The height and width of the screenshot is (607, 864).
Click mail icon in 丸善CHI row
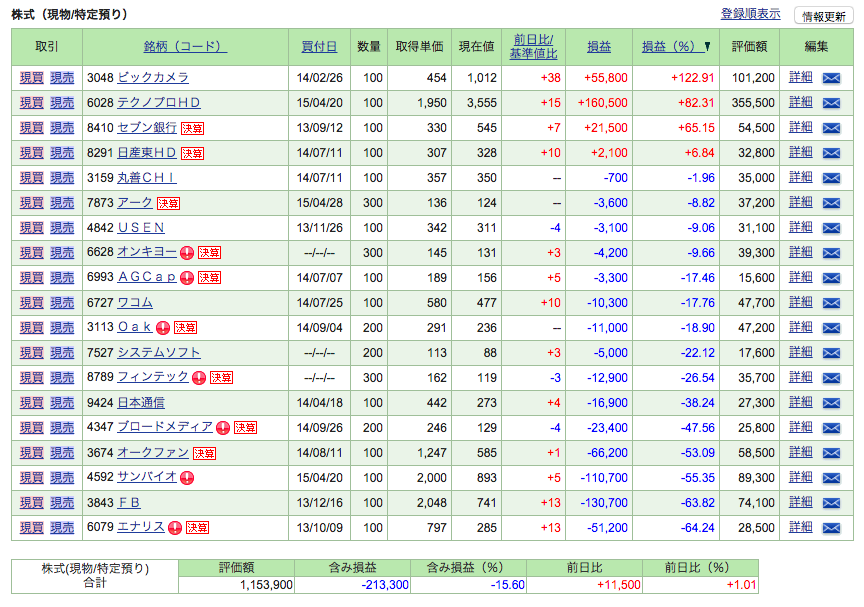[831, 178]
